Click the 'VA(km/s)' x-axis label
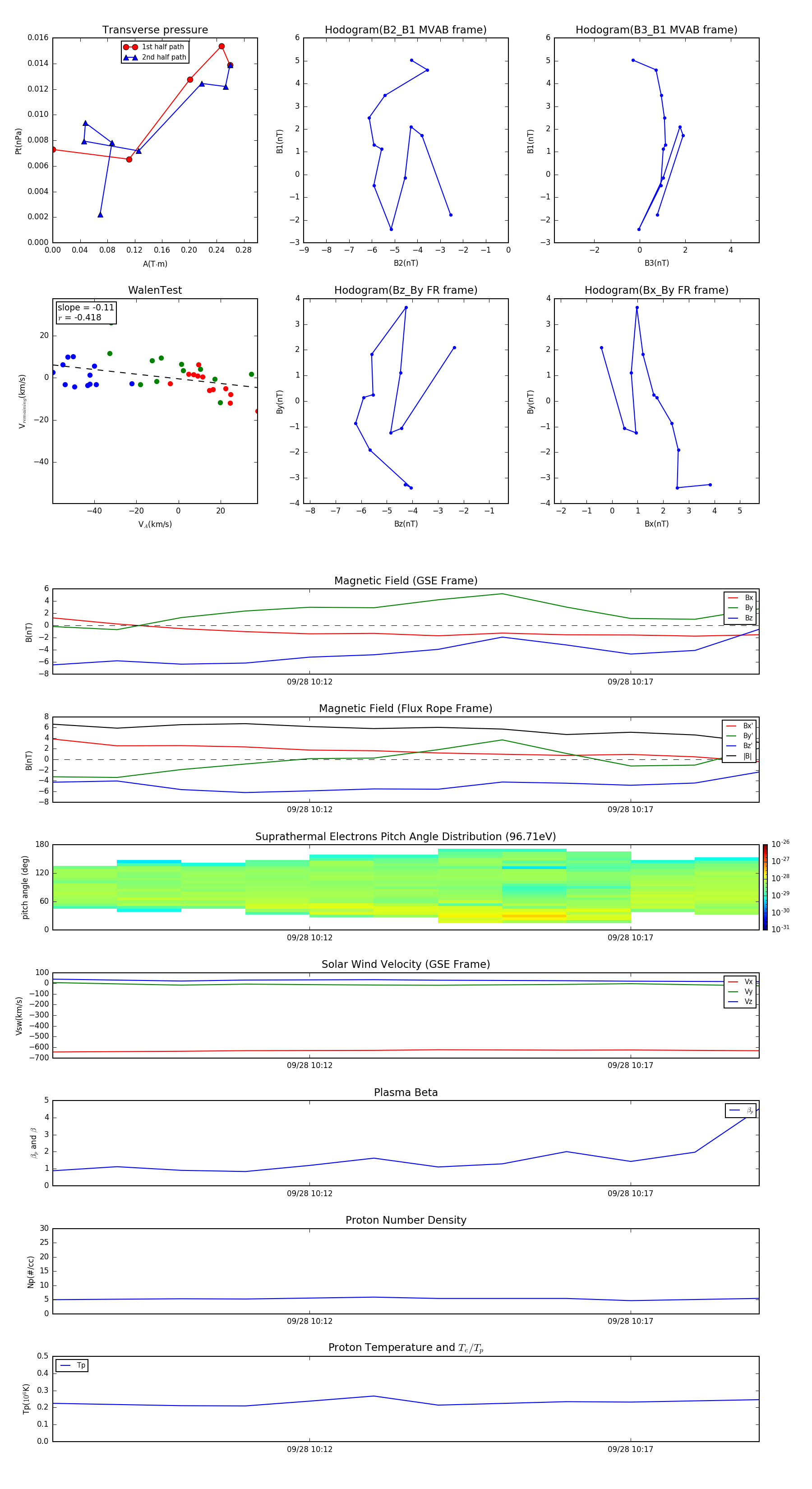The height and width of the screenshot is (1489, 812). coord(155,524)
